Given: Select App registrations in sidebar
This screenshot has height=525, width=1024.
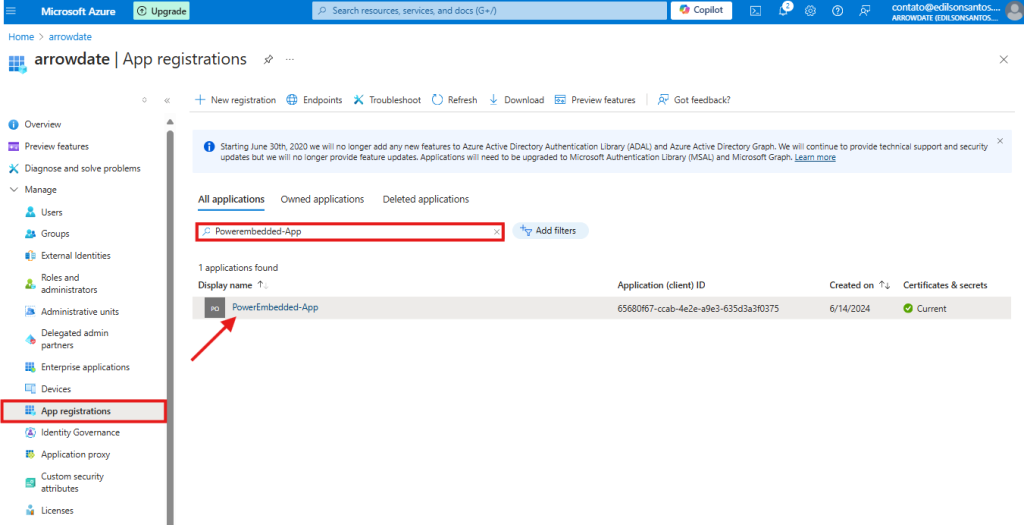Looking at the screenshot, I should 83,411.
